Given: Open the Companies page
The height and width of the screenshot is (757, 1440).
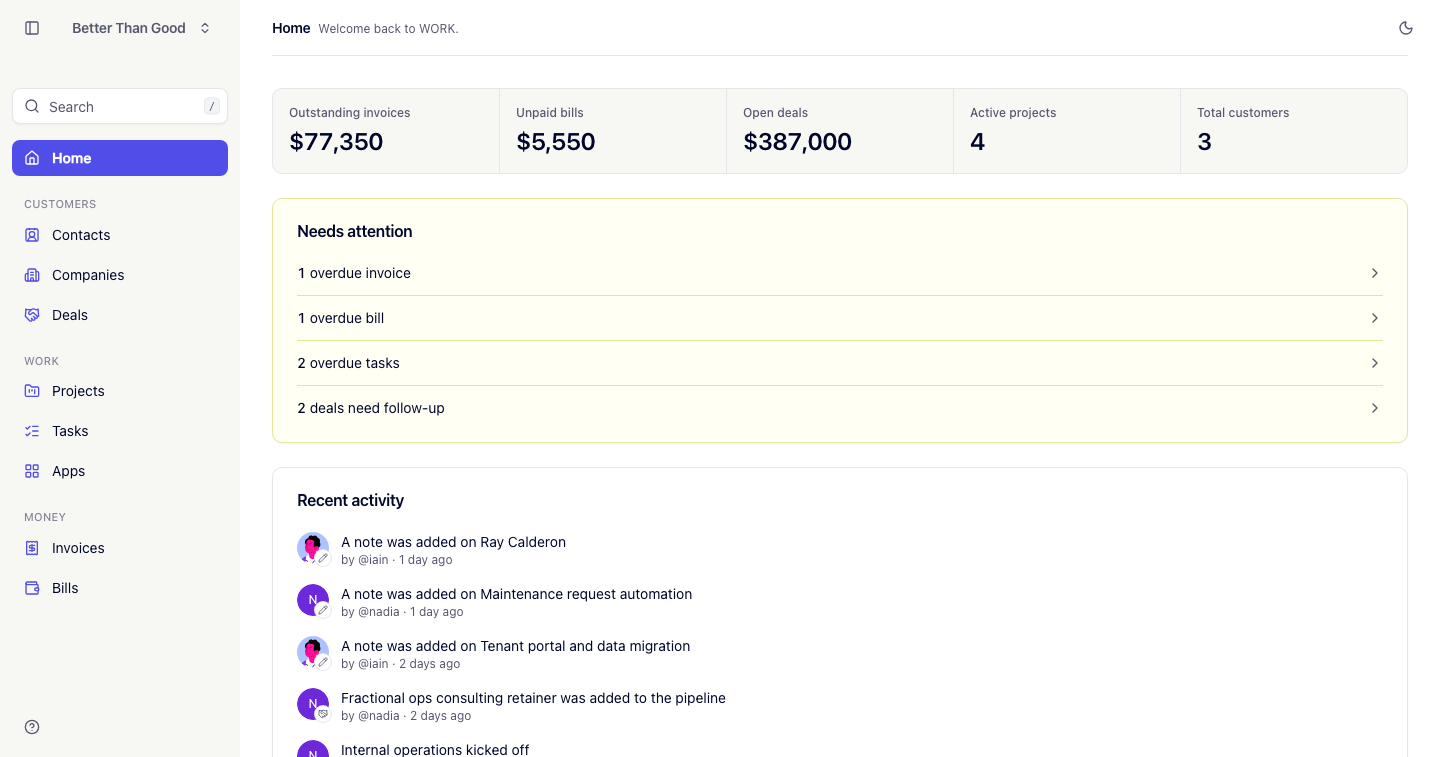Looking at the screenshot, I should pyautogui.click(x=120, y=275).
